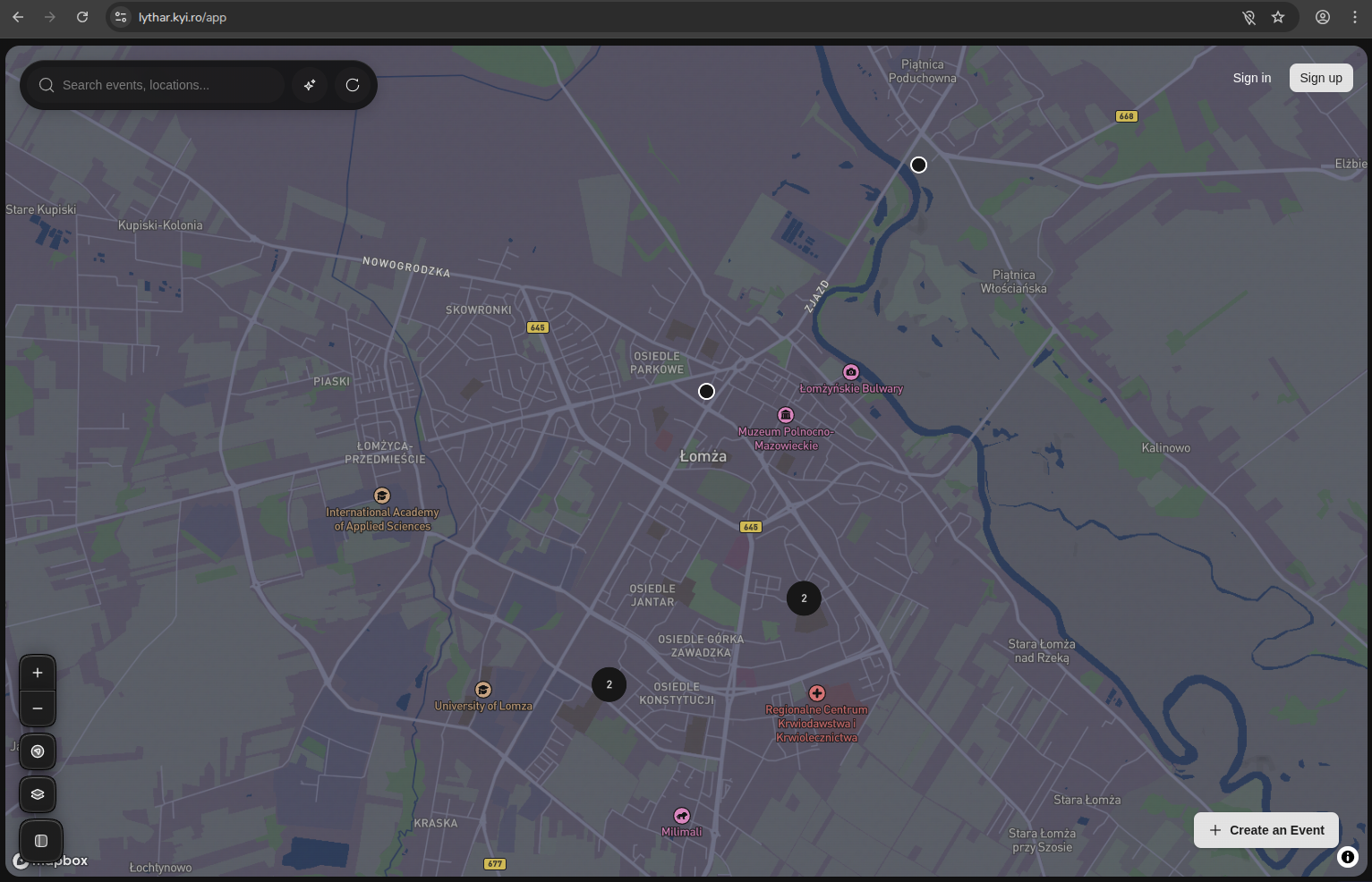Image resolution: width=1372 pixels, height=882 pixels.
Task: Zoom out the map with minus button
Action: pyautogui.click(x=38, y=708)
